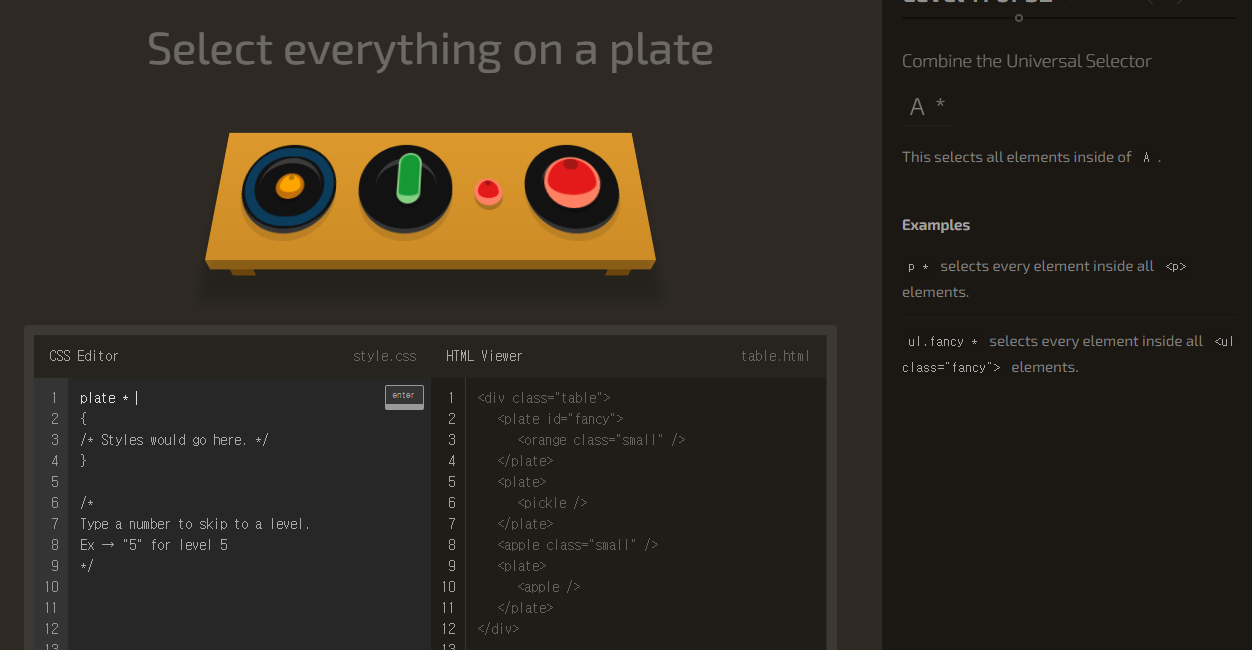Click the 'Ex → "5" for level 5' line
The width and height of the screenshot is (1252, 650).
pyautogui.click(x=154, y=545)
